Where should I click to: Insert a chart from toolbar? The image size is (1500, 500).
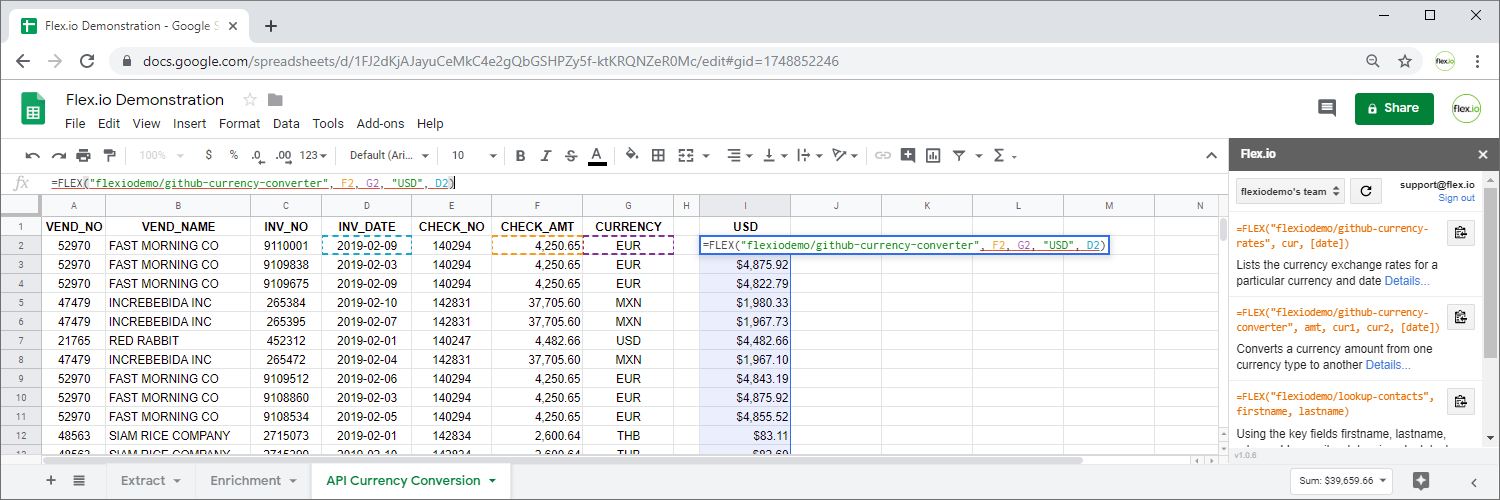tap(933, 155)
